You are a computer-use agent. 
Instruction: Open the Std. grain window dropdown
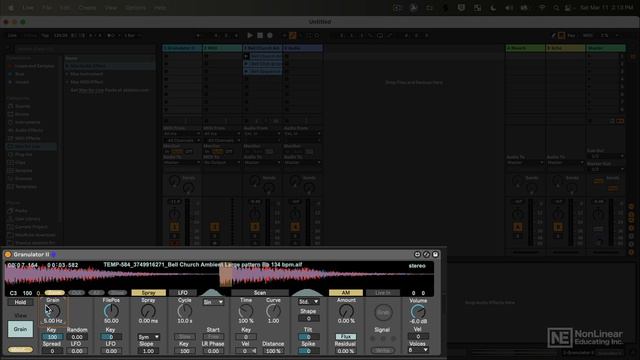[309, 302]
